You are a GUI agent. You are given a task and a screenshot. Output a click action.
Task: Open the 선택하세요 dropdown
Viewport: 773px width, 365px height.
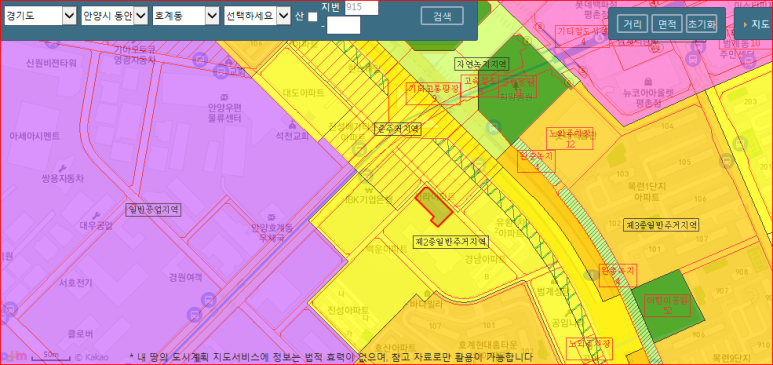click(257, 16)
